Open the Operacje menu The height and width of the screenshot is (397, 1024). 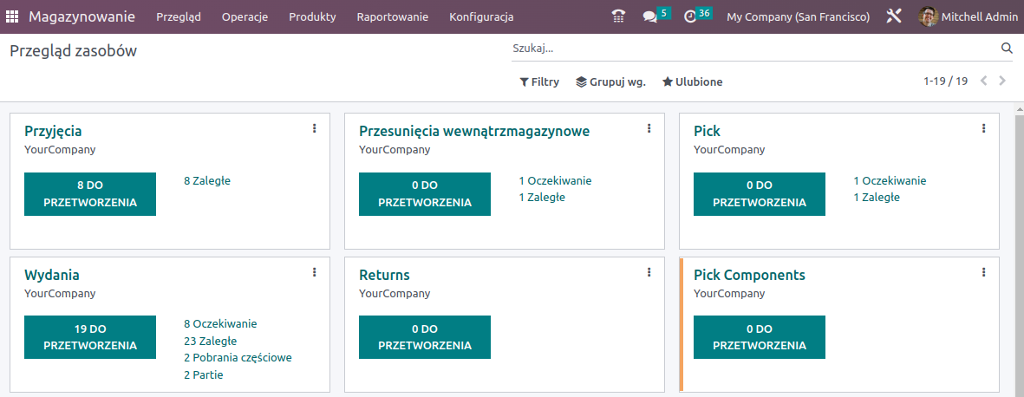[245, 17]
